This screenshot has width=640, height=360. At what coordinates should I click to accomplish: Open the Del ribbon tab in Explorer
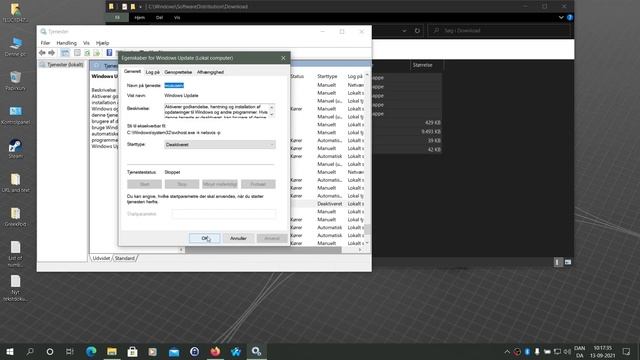[x=159, y=18]
